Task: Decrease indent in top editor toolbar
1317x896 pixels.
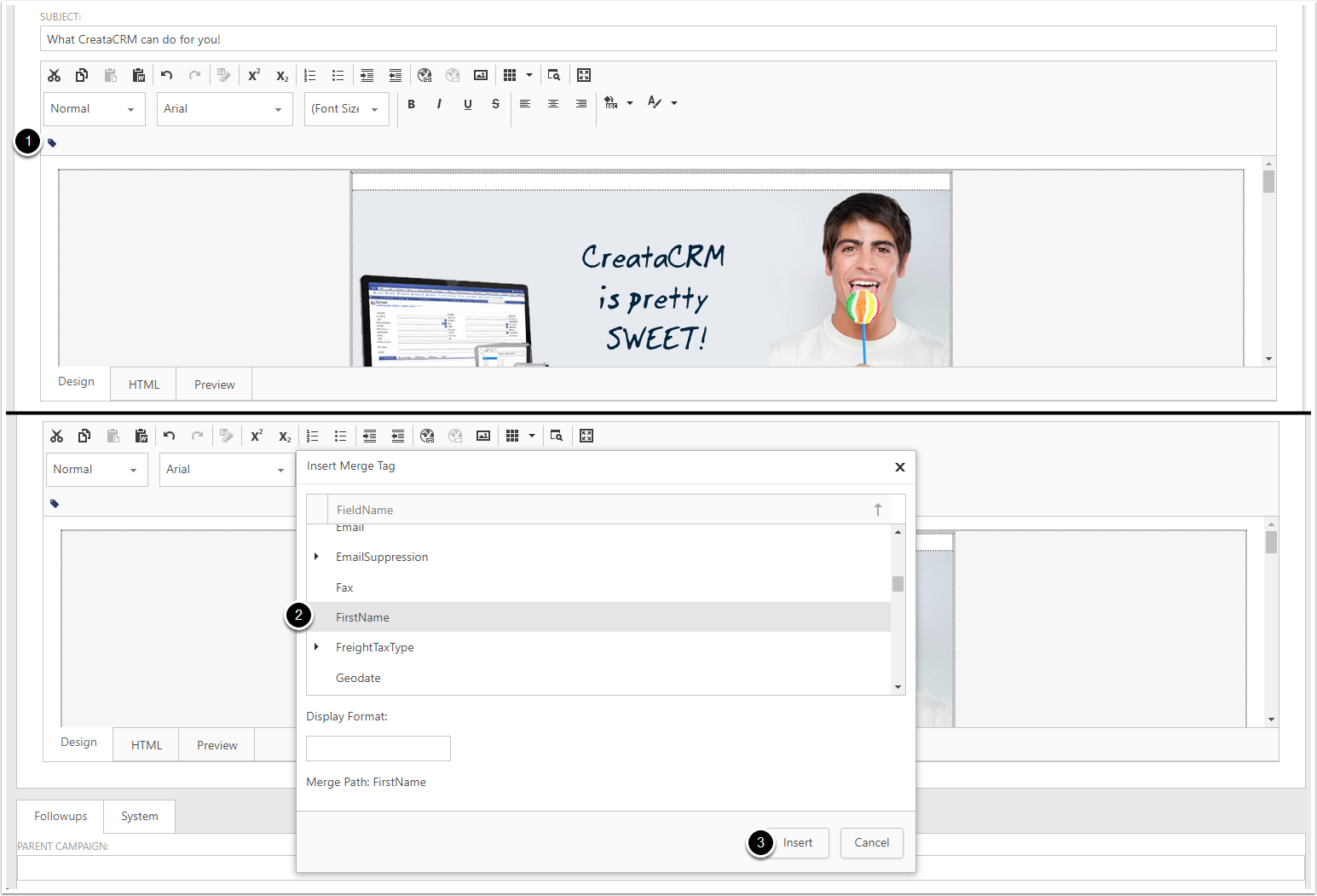Action: [396, 75]
